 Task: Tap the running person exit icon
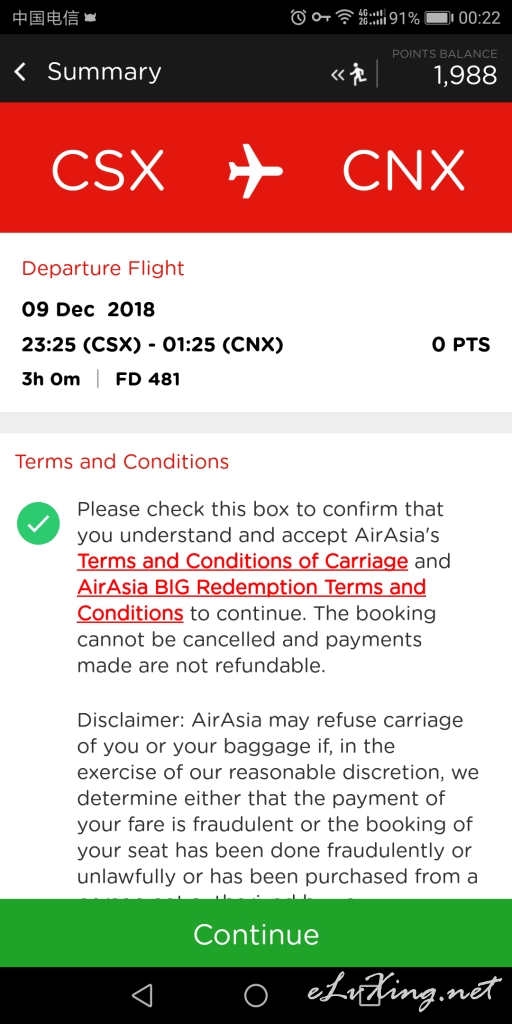(349, 74)
